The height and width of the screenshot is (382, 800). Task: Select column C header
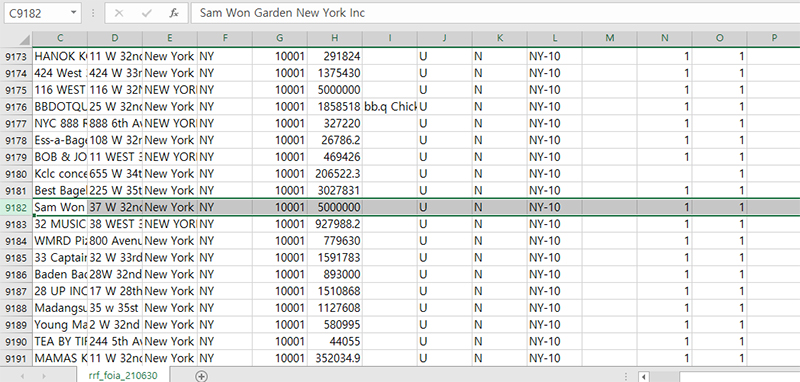click(60, 38)
